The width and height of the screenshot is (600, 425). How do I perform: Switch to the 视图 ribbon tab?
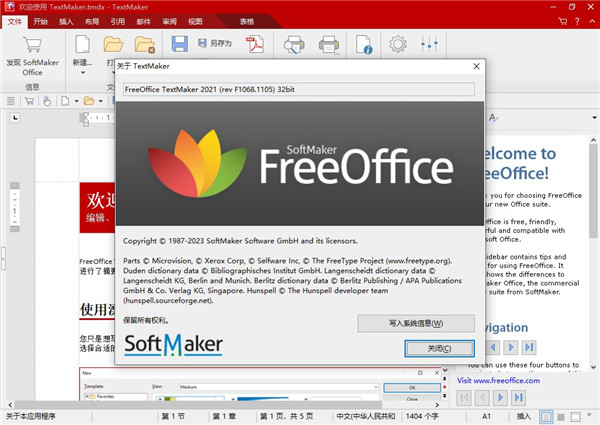[x=195, y=20]
